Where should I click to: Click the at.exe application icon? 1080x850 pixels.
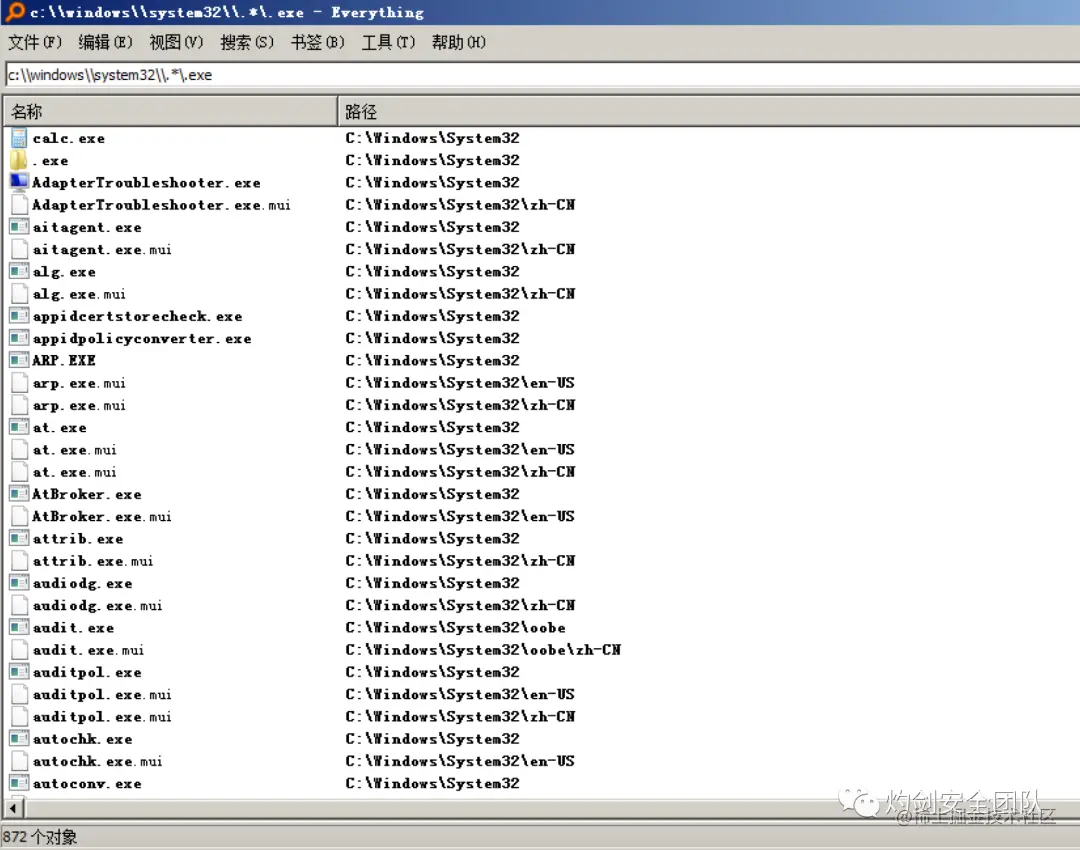19,427
